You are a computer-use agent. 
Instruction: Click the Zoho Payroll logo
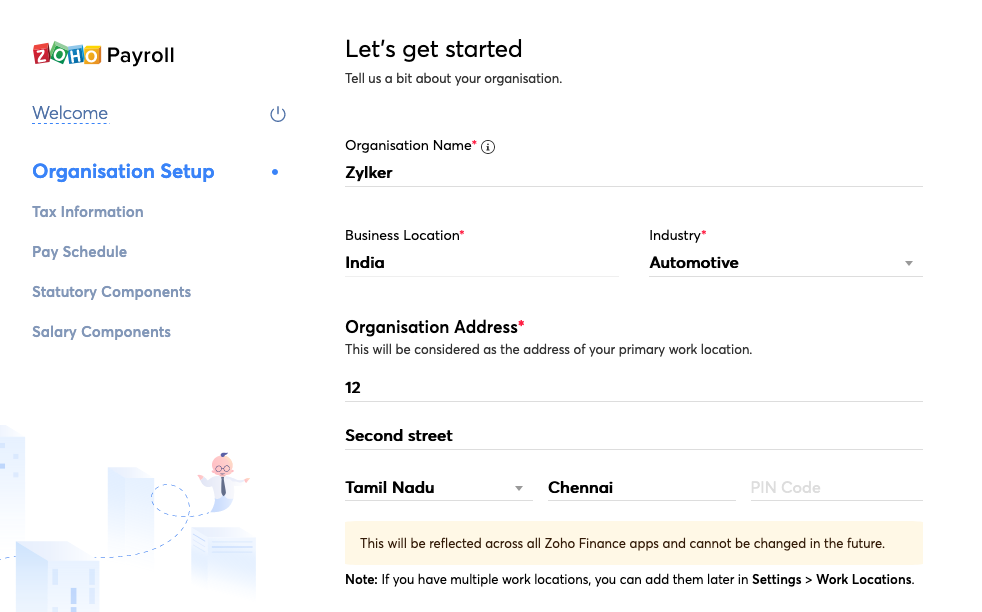coord(103,54)
